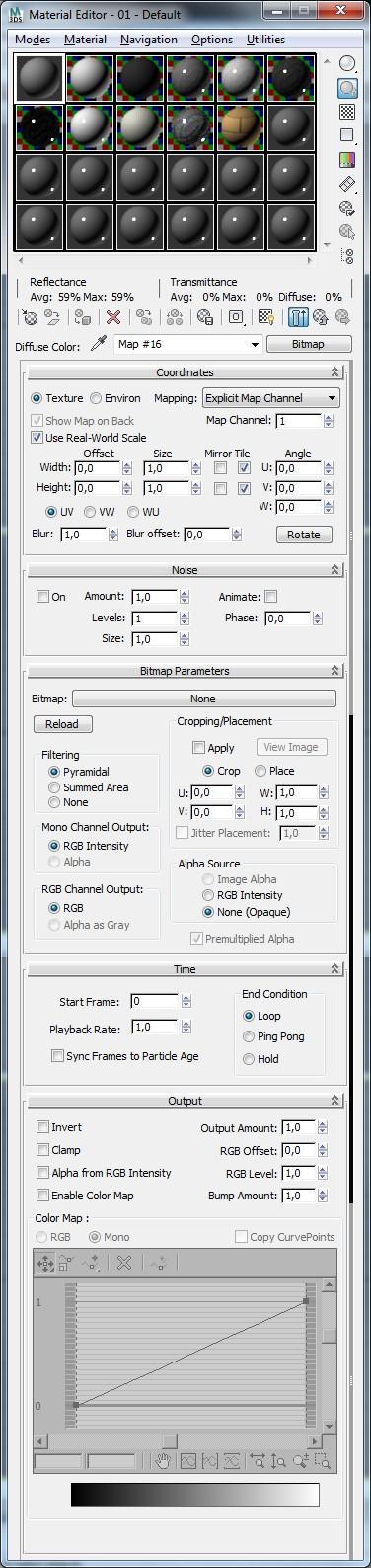The image size is (371, 1568).
Task: Open the Explicit Map Channel mapping dropdown
Action: click(x=270, y=398)
